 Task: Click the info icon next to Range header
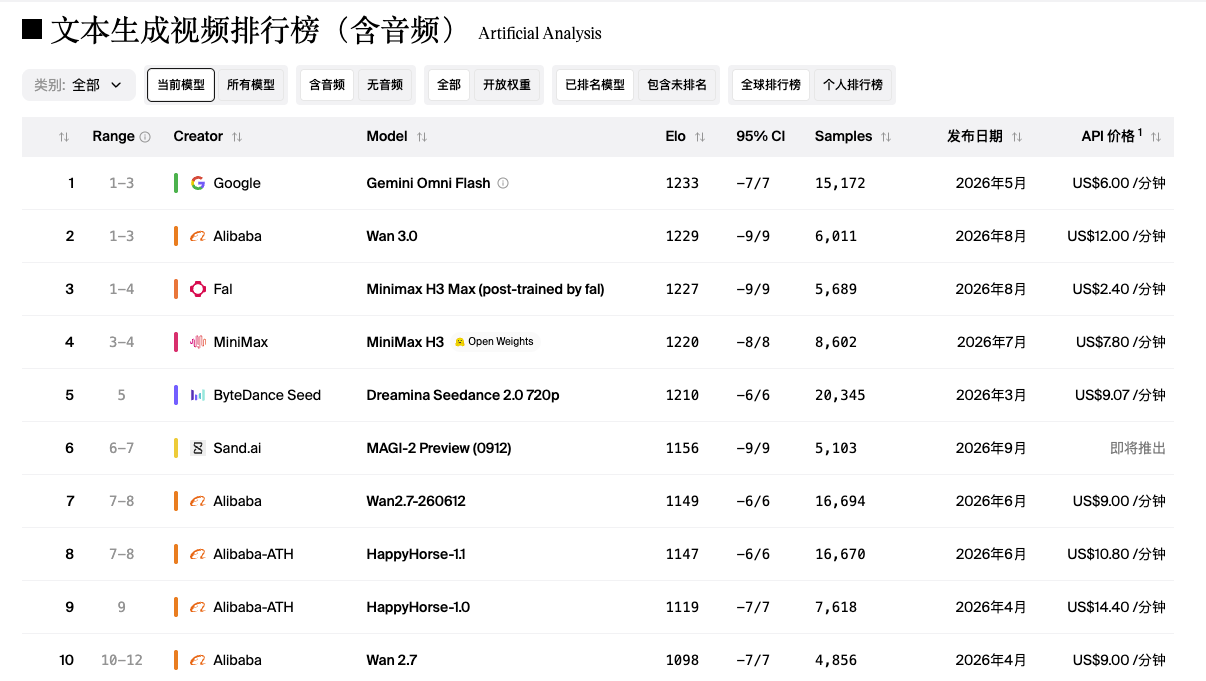pyautogui.click(x=145, y=137)
